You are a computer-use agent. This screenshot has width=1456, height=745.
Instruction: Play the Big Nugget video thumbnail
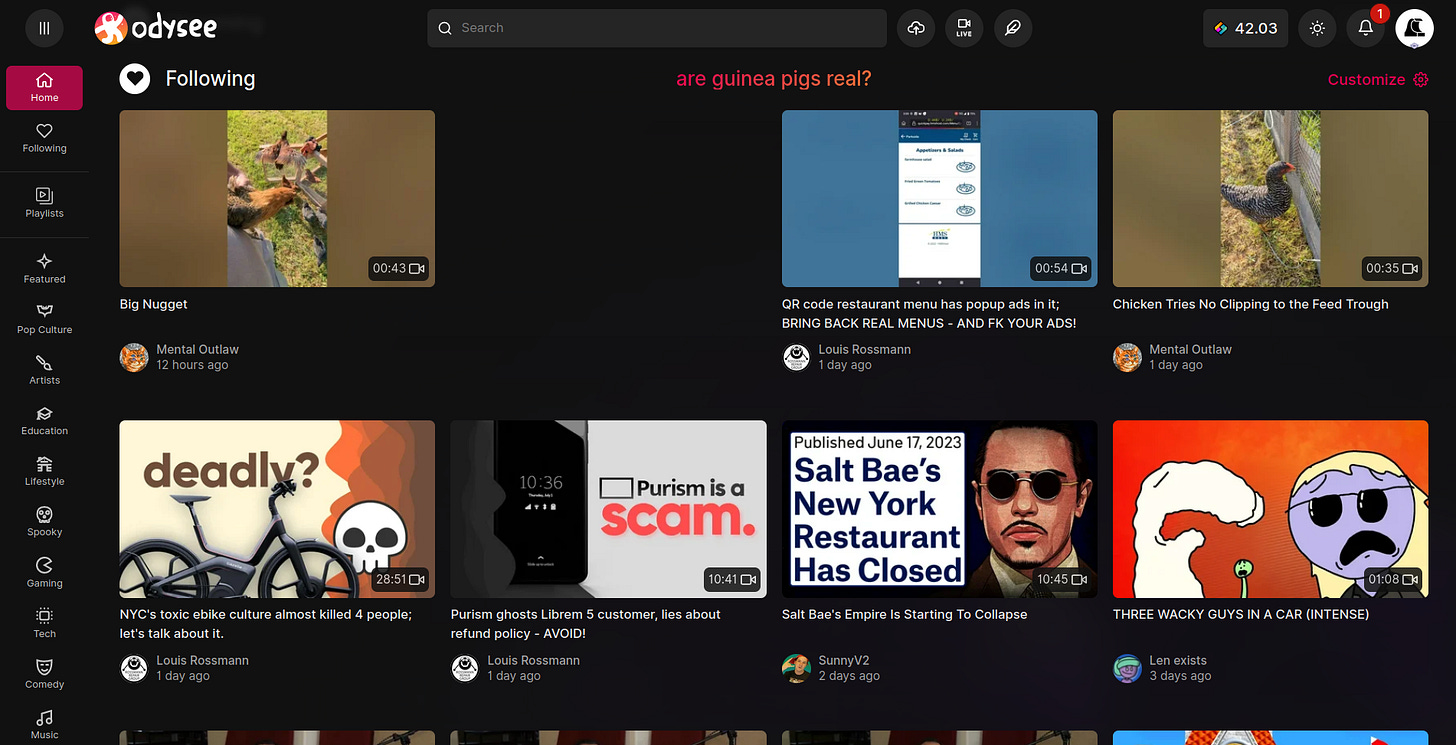pos(277,198)
